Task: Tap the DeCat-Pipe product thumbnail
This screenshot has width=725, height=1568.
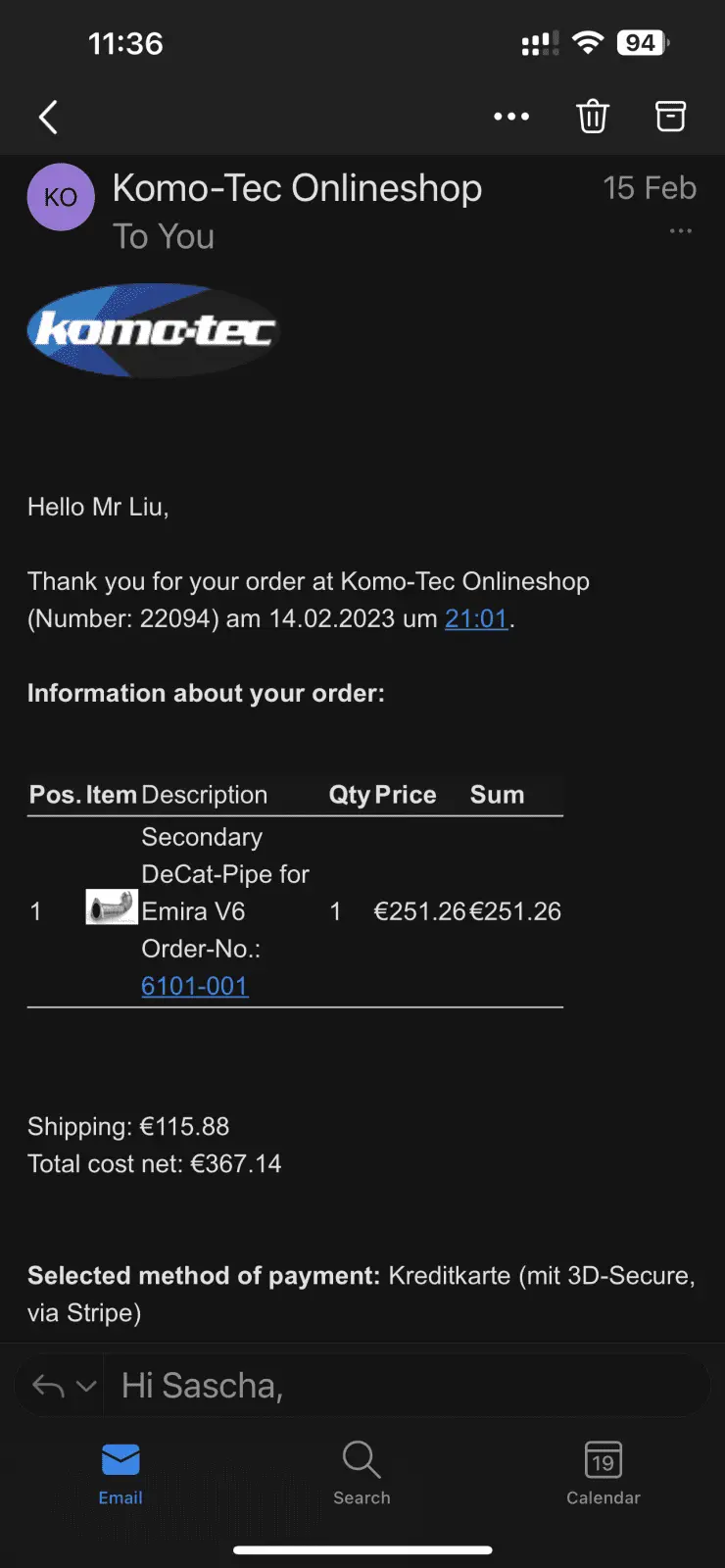Action: tap(112, 907)
